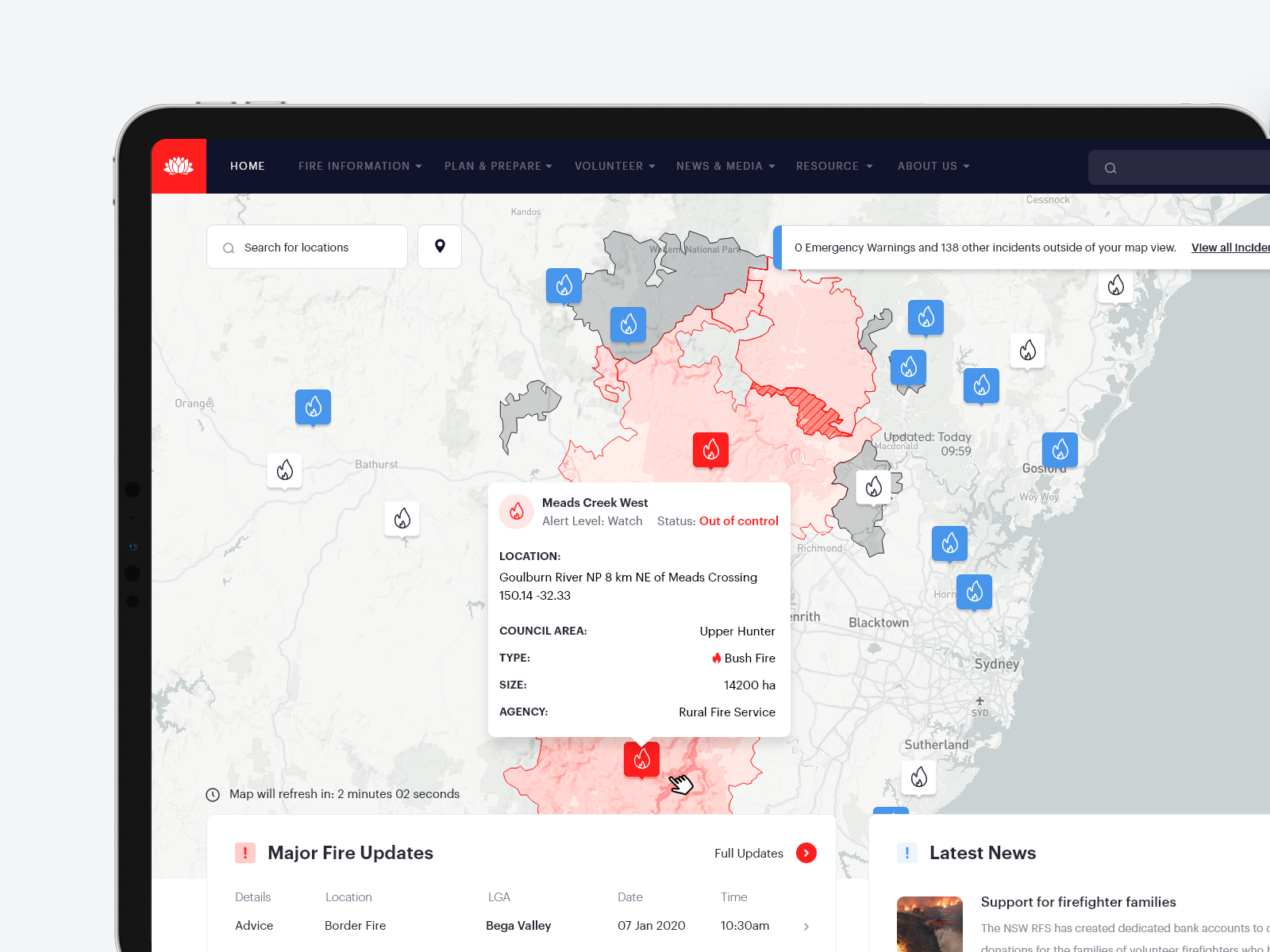This screenshot has height=952, width=1270.
Task: Open the Plan & Prepare menu
Action: pyautogui.click(x=498, y=166)
